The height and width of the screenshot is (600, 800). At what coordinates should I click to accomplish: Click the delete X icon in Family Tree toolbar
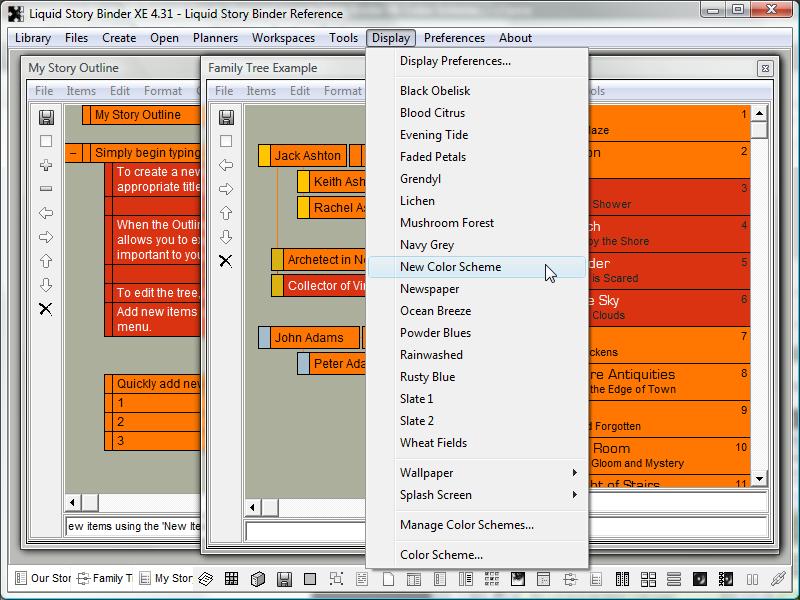coord(226,261)
